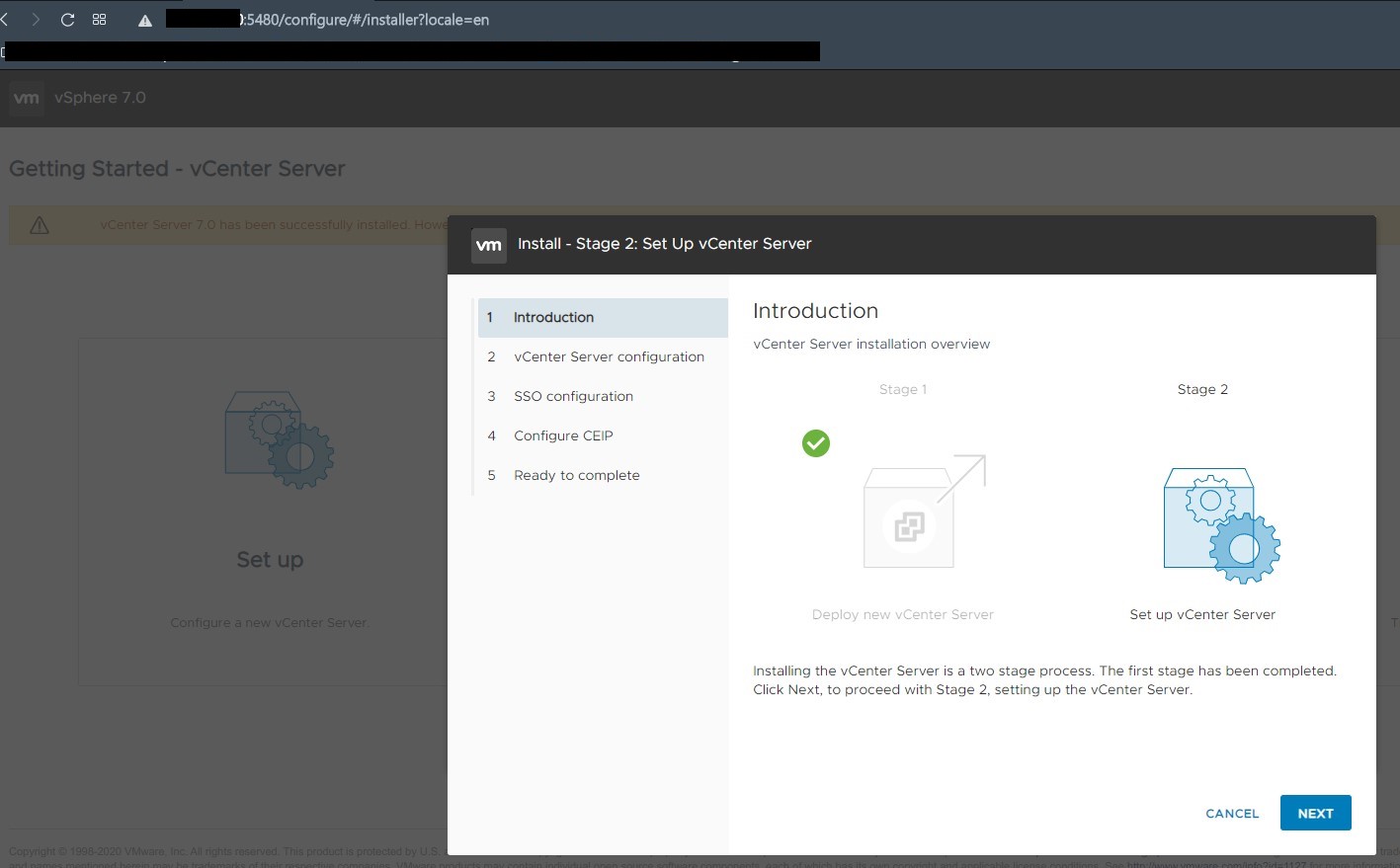
Task: Go to vCenter Server configuration step
Action: point(603,357)
